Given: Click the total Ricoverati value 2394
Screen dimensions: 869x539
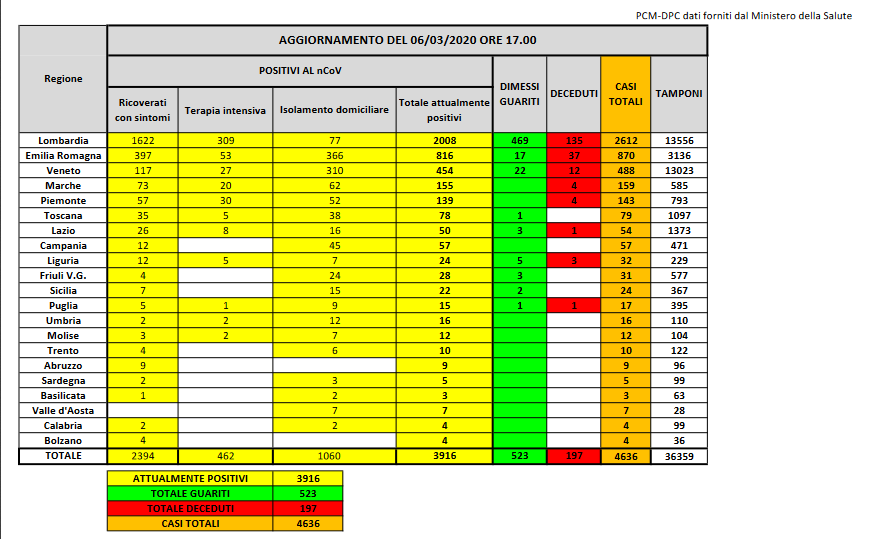Looking at the screenshot, I should (142, 456).
